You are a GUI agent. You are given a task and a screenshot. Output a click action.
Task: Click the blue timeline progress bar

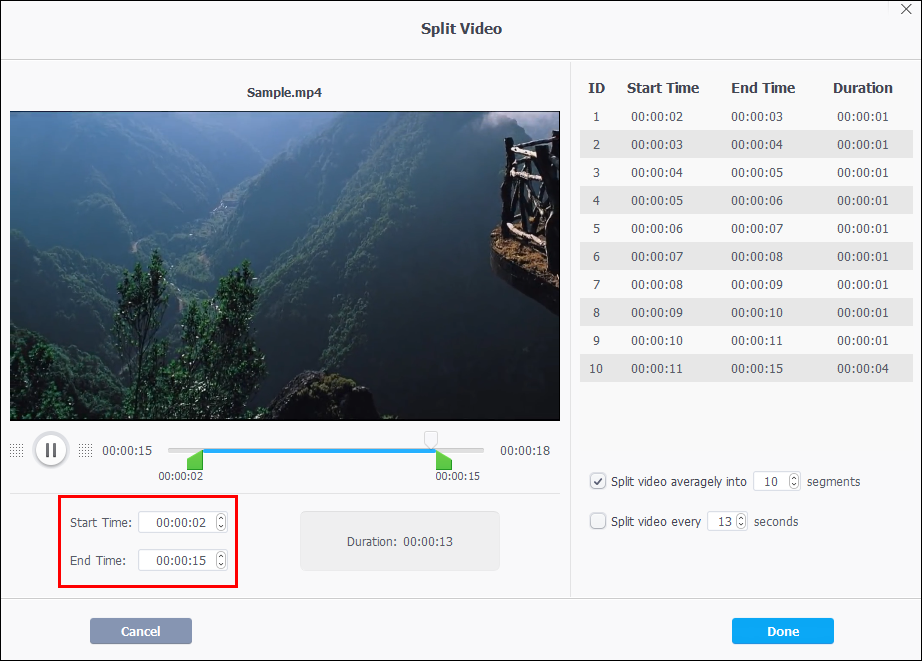point(318,450)
